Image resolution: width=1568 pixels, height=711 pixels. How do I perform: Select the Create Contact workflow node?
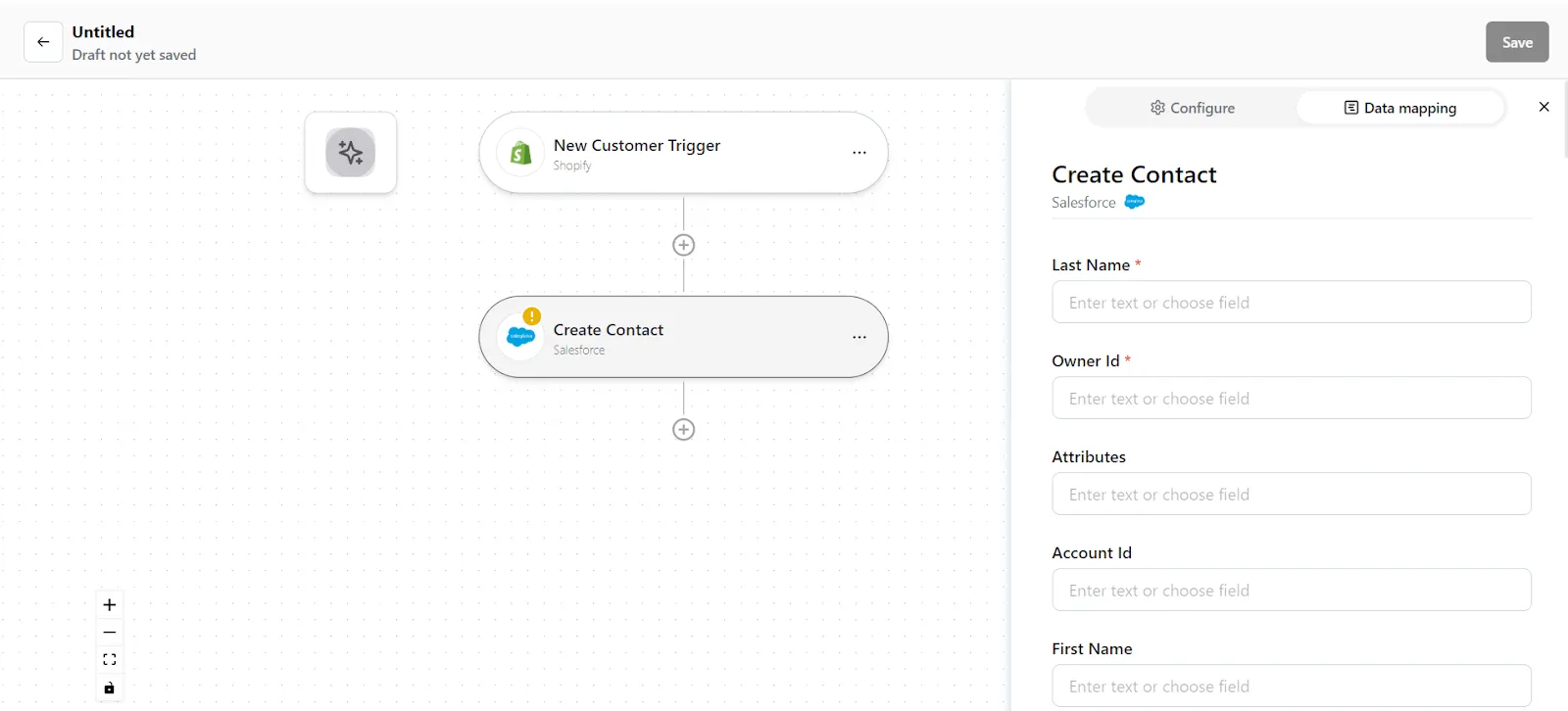pos(683,337)
